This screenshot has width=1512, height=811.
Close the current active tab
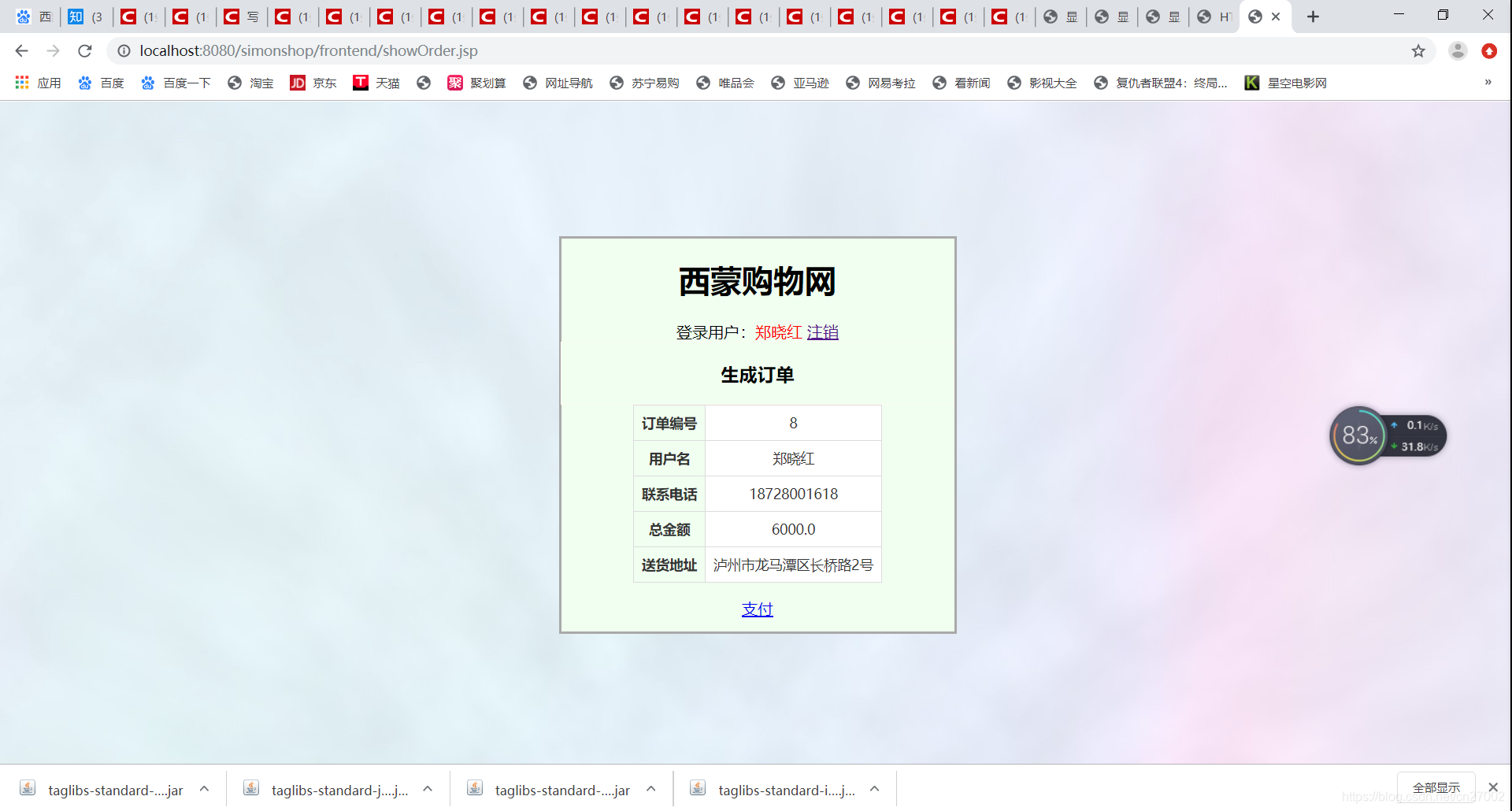click(1276, 17)
